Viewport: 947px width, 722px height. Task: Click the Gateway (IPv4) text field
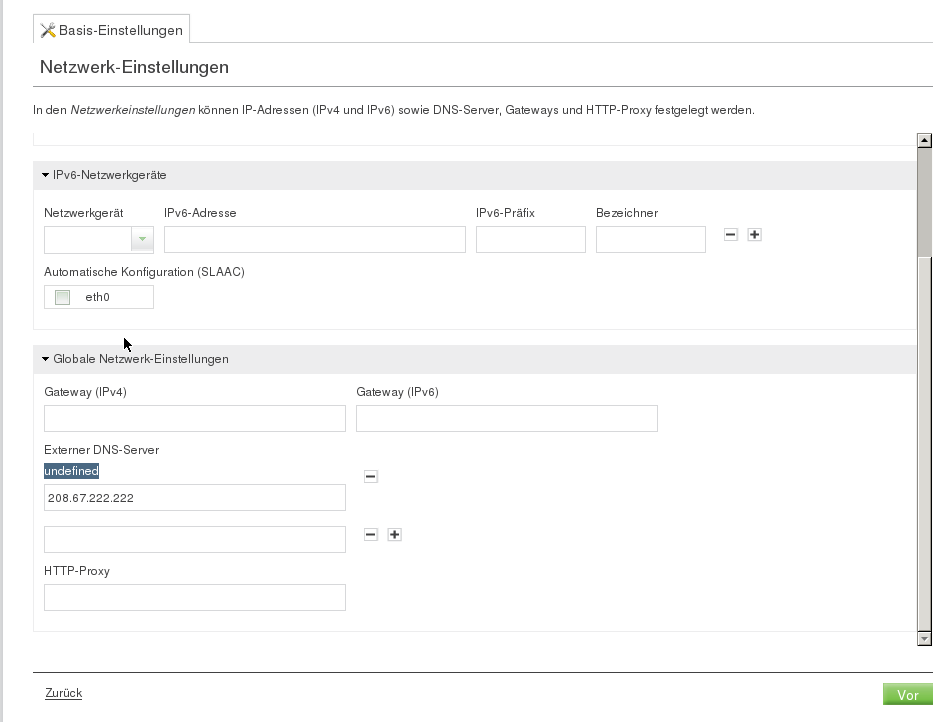pyautogui.click(x=194, y=418)
